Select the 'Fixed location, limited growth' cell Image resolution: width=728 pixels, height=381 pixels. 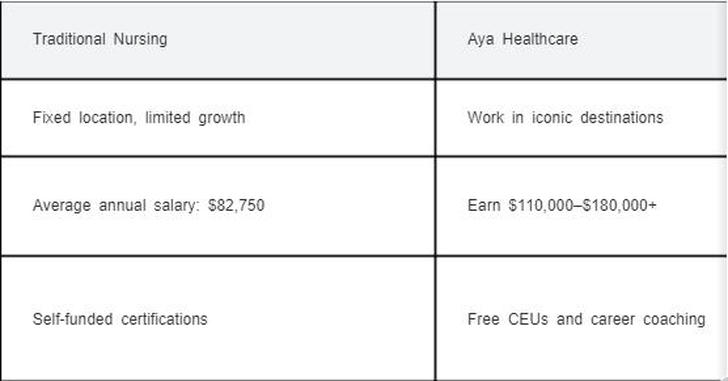click(x=218, y=118)
